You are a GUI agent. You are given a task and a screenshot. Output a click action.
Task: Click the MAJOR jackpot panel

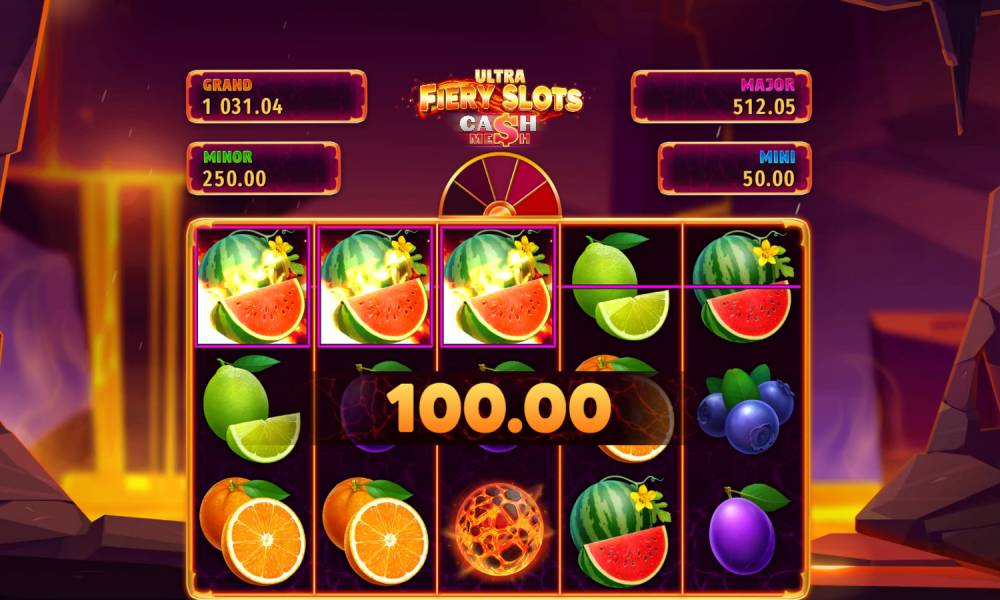pyautogui.click(x=721, y=96)
